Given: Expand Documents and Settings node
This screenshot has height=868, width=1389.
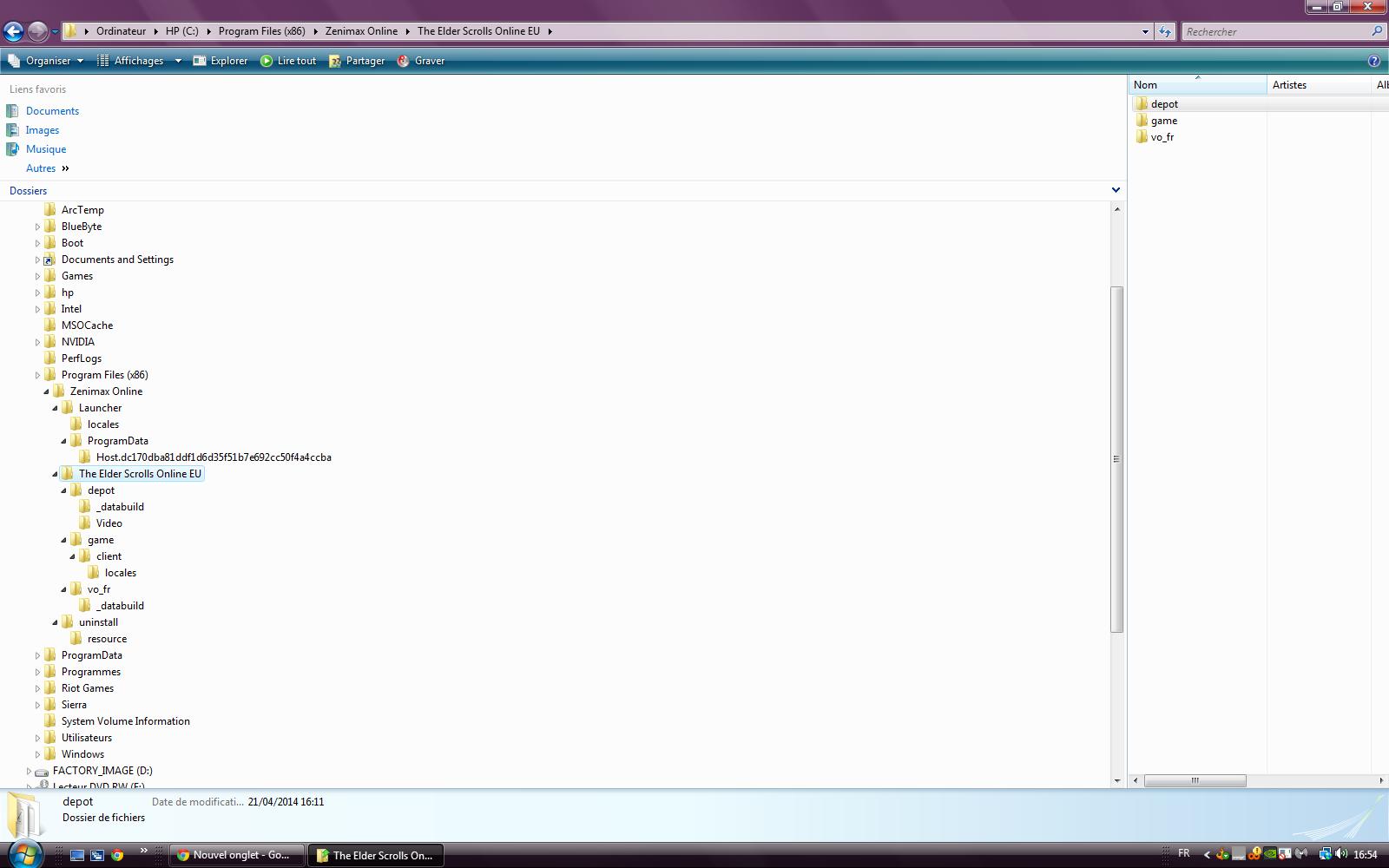Looking at the screenshot, I should (37, 260).
